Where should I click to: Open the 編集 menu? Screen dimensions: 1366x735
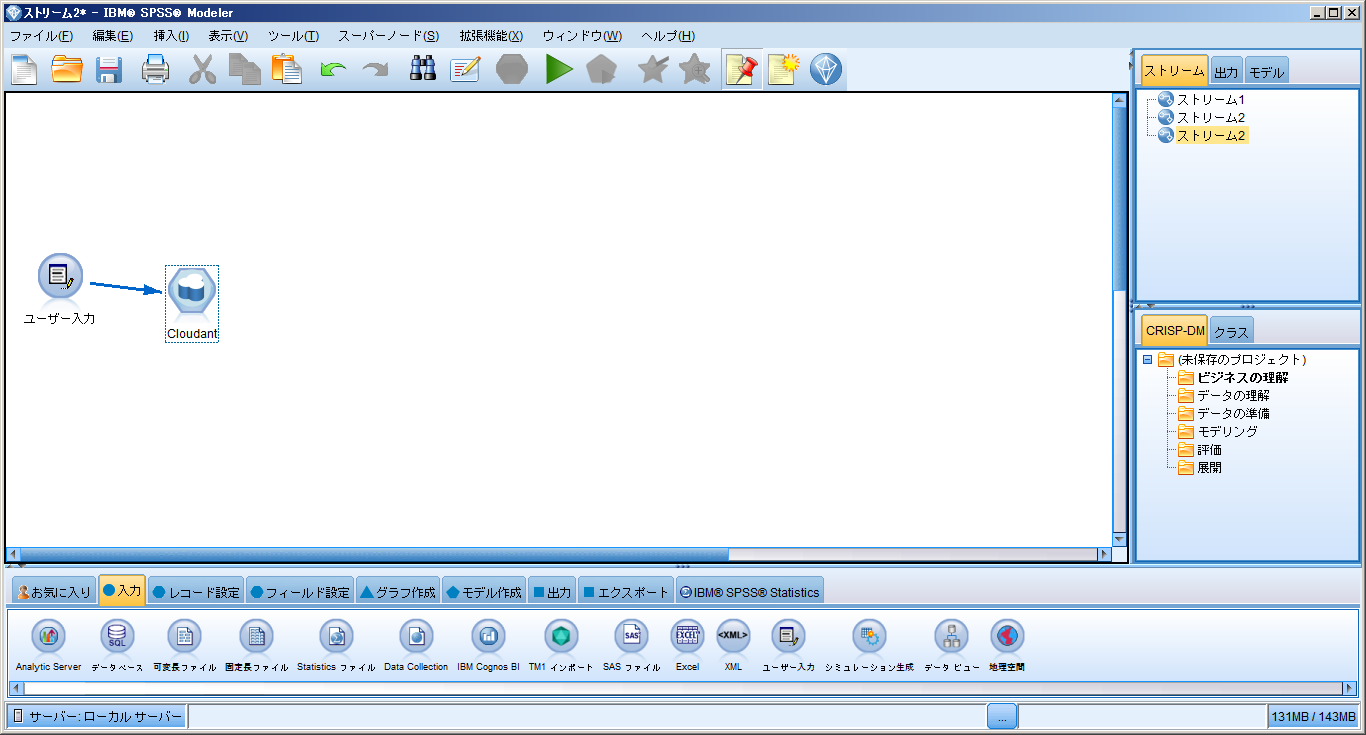tap(112, 36)
